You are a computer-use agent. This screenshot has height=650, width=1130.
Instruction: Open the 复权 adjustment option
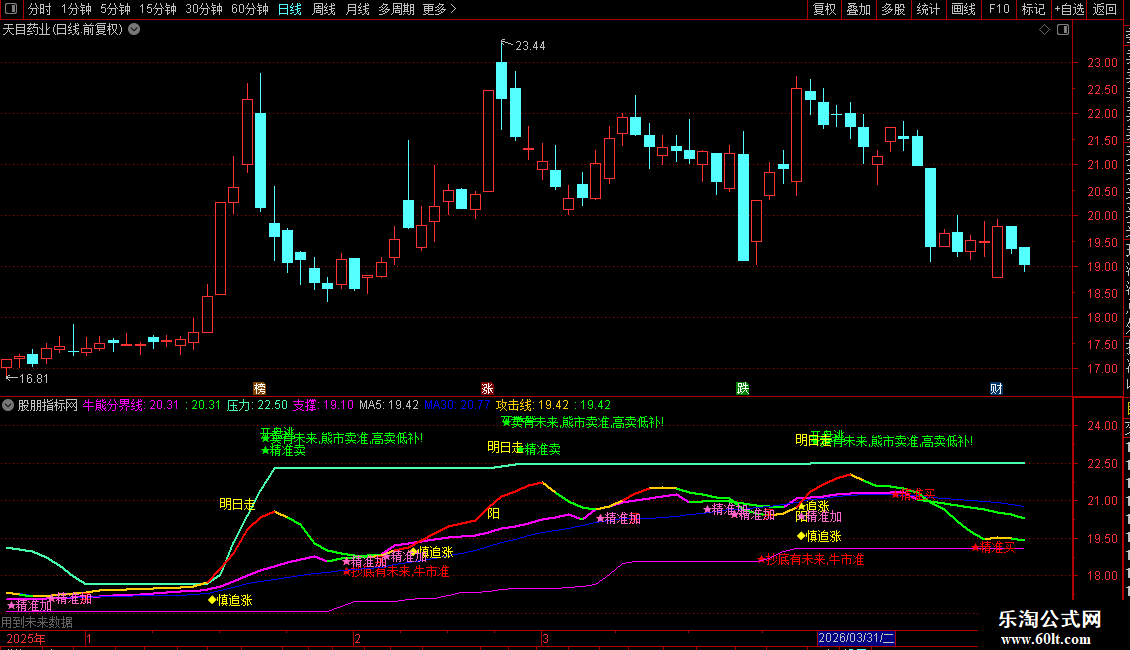click(x=824, y=9)
